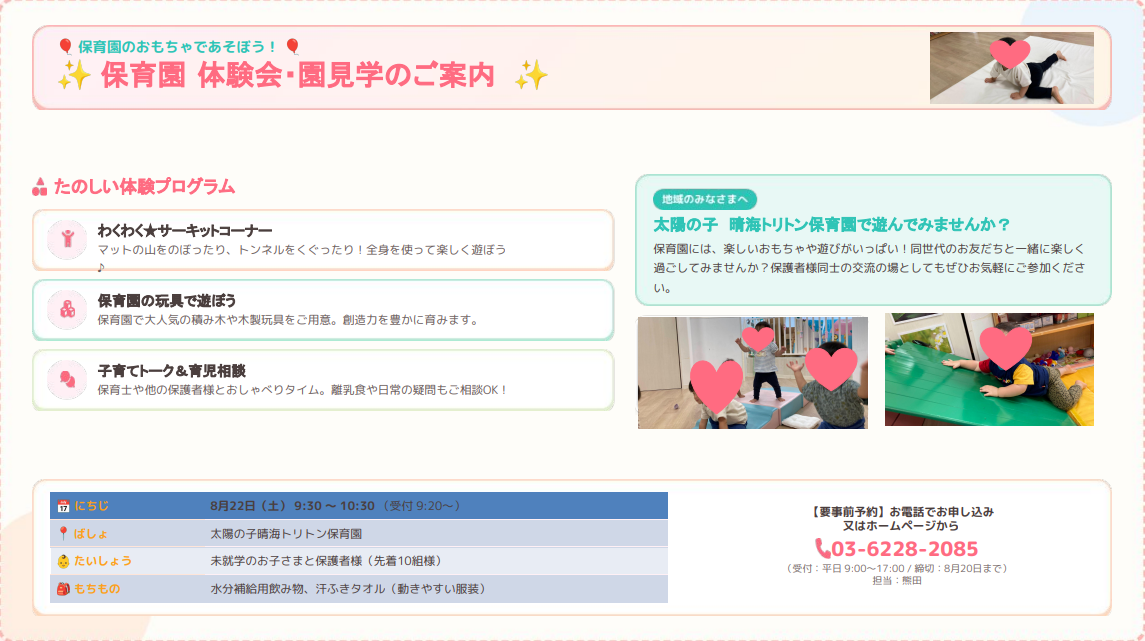Click the text 水分補給用飲み物、汗ふきタオル
This screenshot has height=641, width=1145.
298,589
